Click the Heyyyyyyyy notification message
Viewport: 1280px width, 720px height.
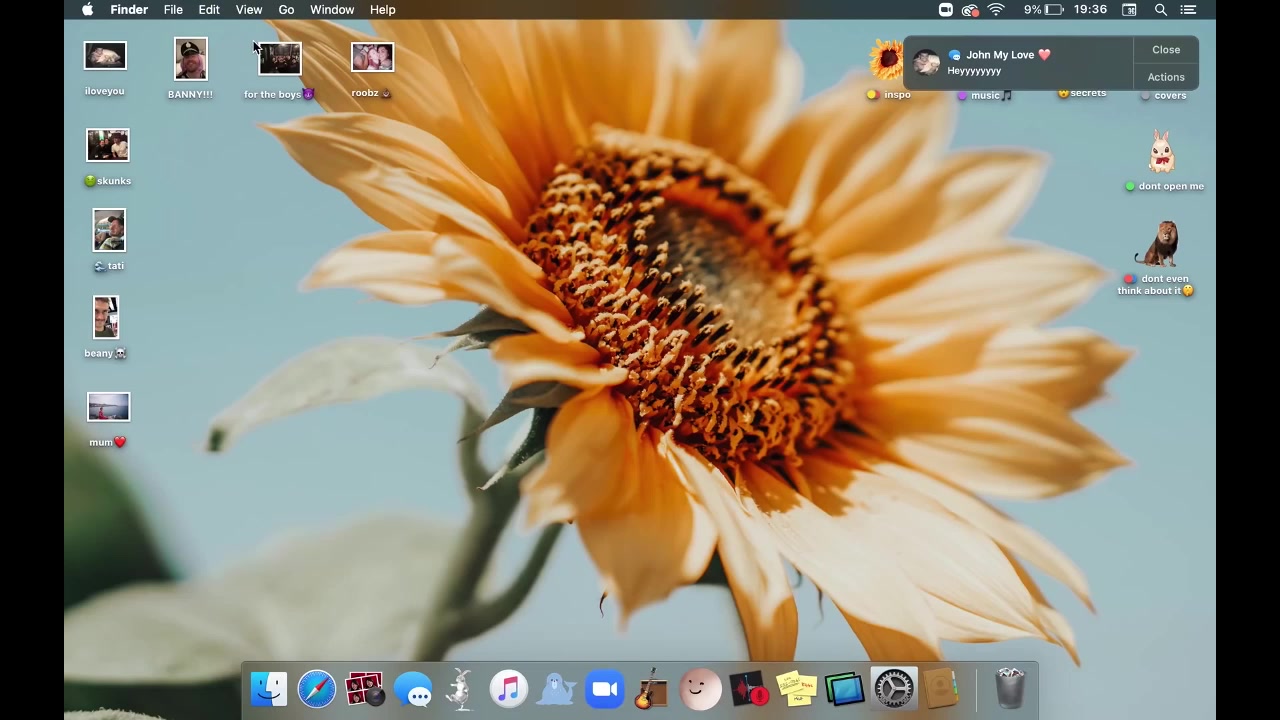coord(974,71)
